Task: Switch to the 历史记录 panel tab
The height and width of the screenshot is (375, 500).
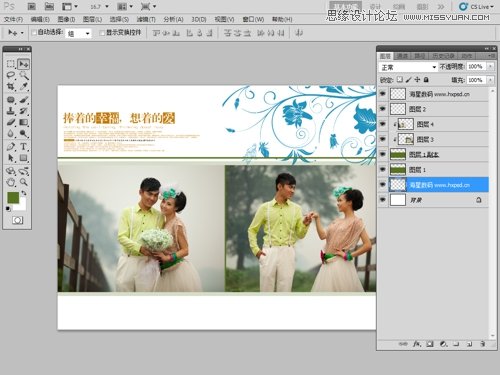Action: [x=443, y=56]
